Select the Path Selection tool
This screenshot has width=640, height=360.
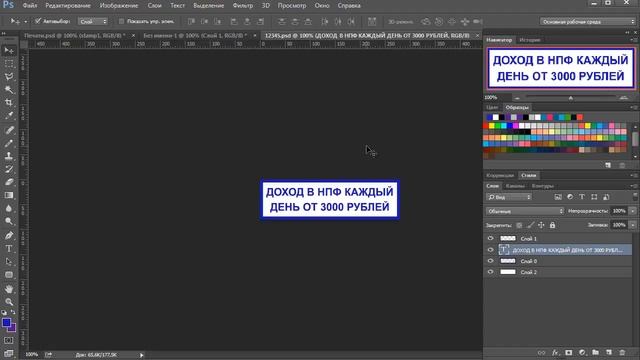(x=9, y=262)
